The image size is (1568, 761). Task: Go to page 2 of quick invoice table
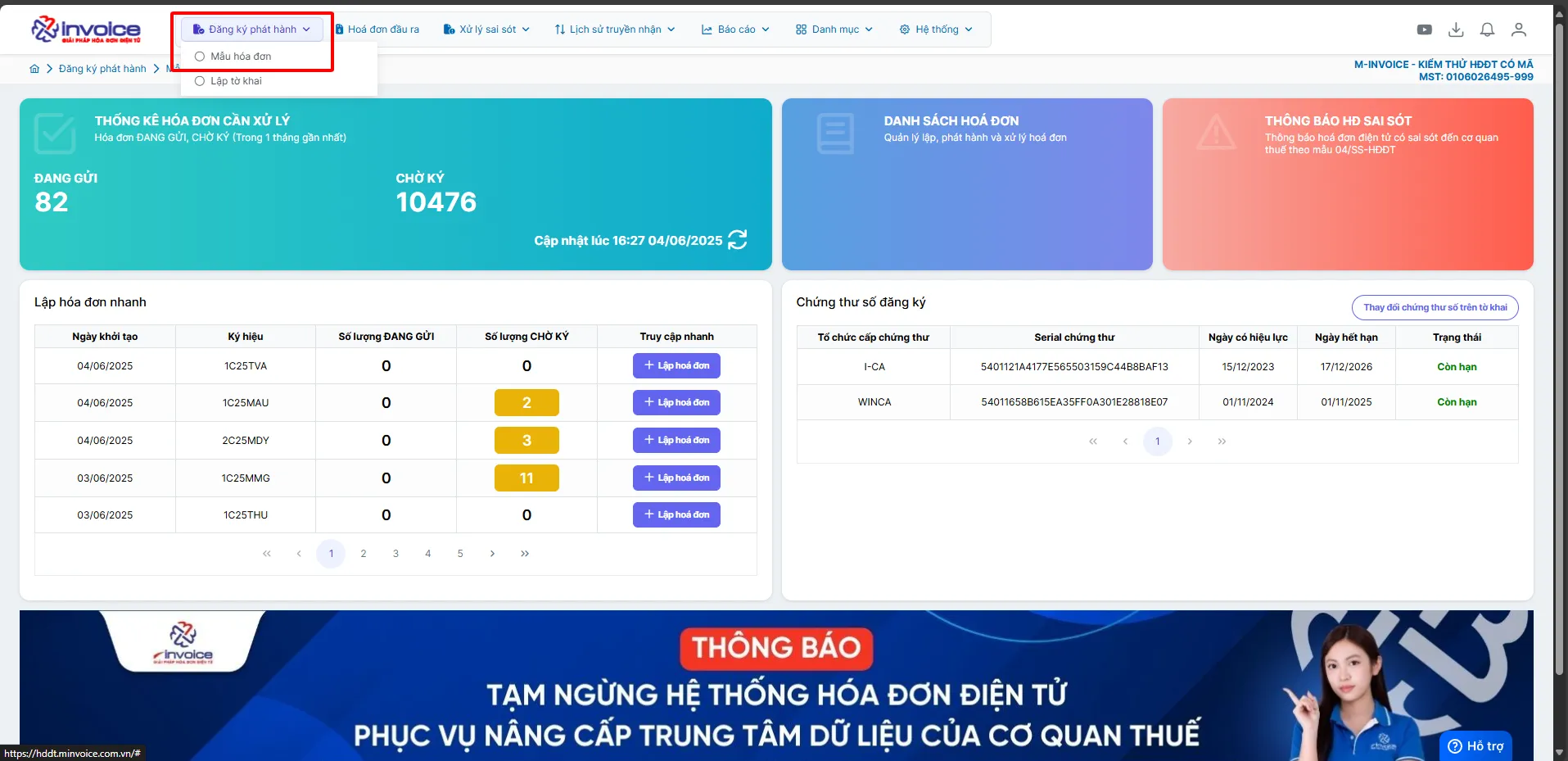coord(364,554)
